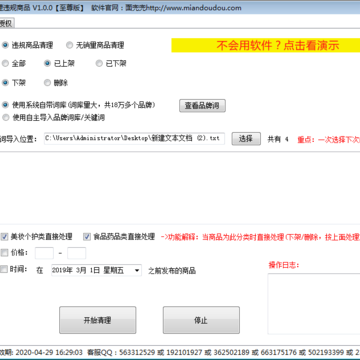This screenshot has width=360, height=360.
Task: Click the 功能解释 red explanation text
Action: (261, 237)
